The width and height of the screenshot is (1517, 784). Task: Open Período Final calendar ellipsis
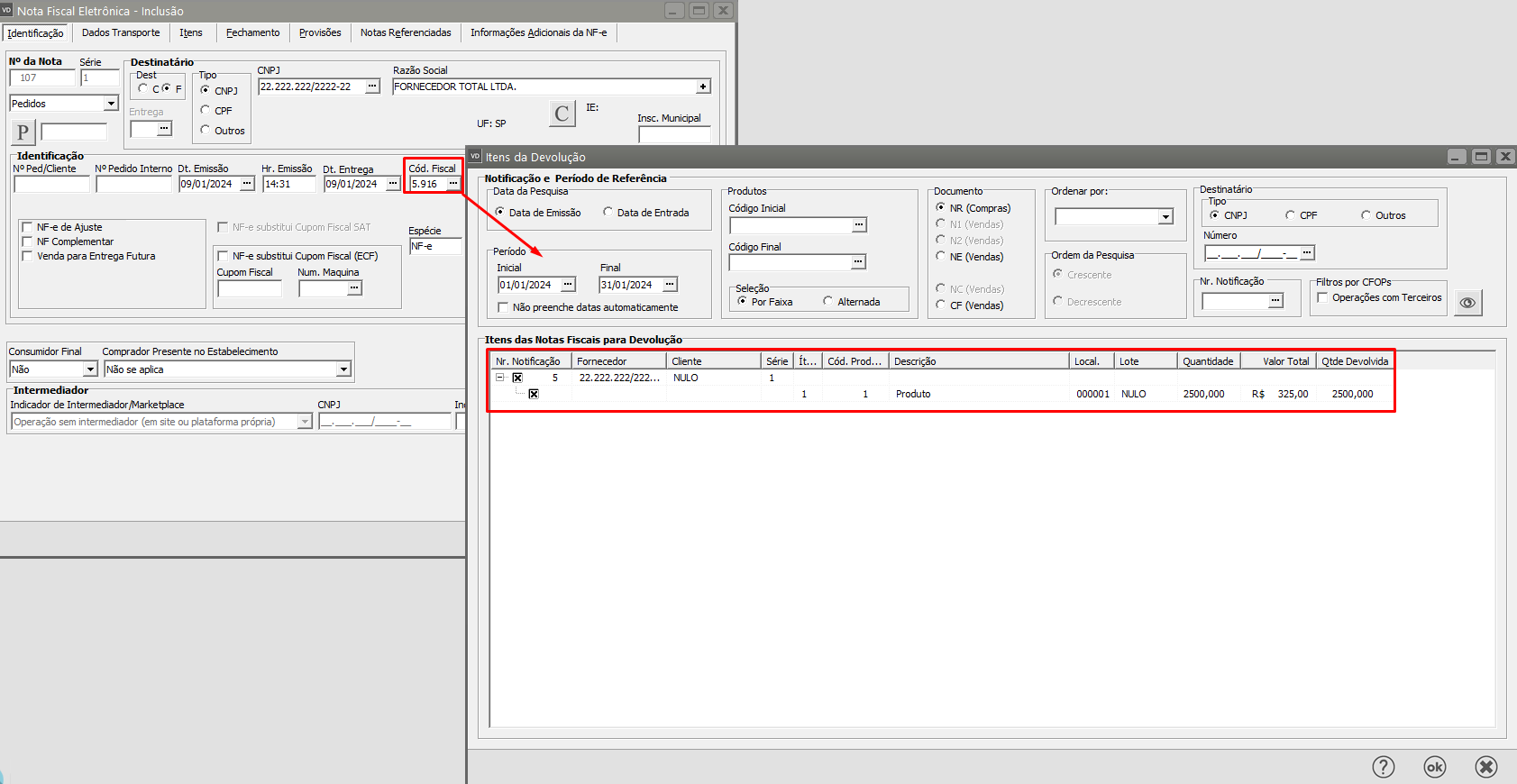coord(670,285)
